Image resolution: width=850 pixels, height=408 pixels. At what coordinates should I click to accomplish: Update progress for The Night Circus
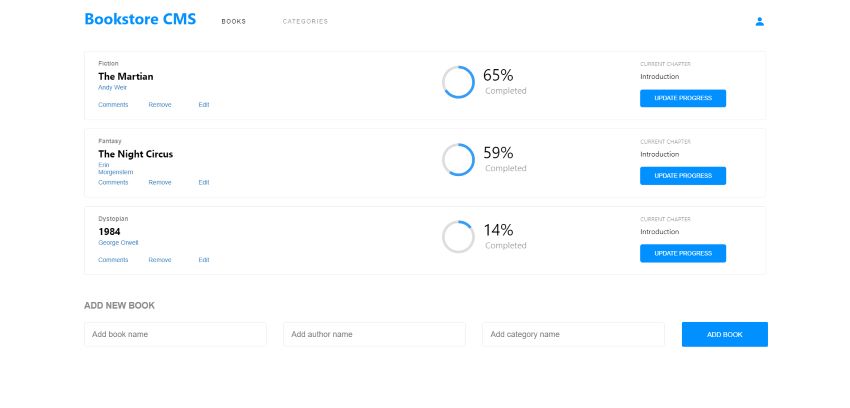(x=682, y=176)
